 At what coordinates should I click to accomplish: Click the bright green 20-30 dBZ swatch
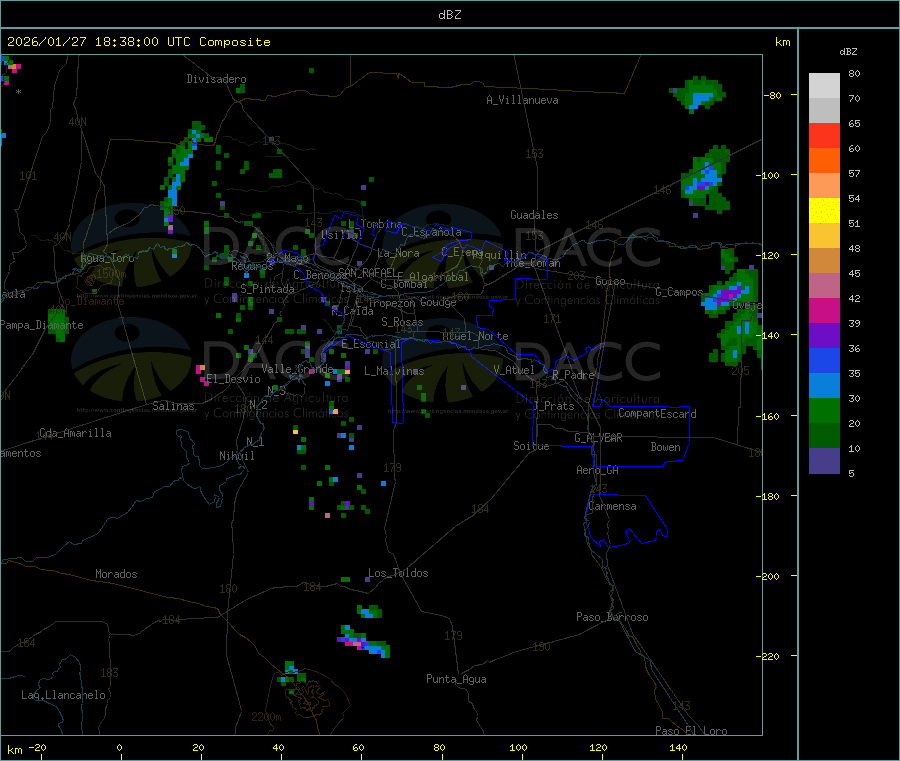point(824,411)
